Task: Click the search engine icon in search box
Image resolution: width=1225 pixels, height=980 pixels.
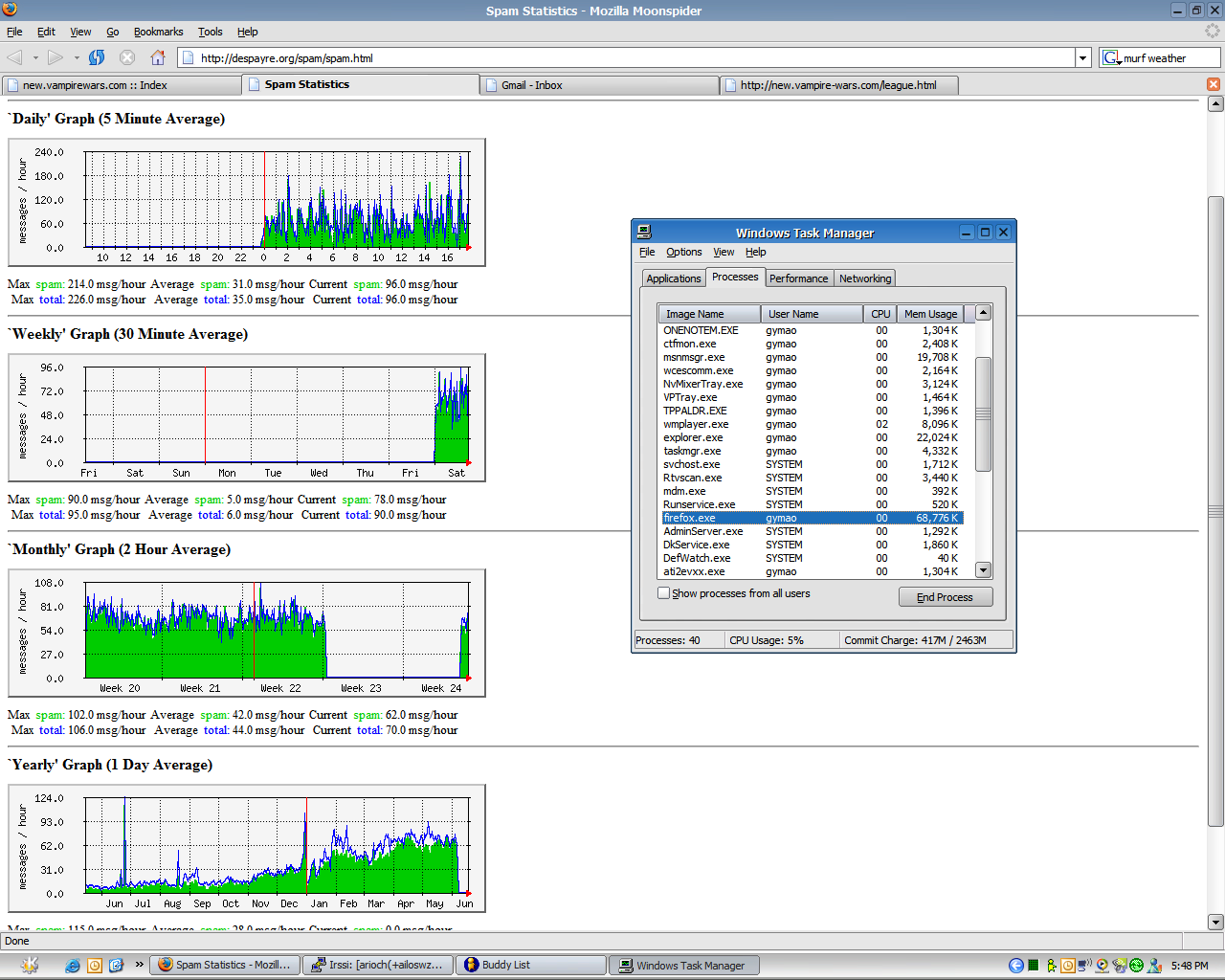Action: point(1111,57)
